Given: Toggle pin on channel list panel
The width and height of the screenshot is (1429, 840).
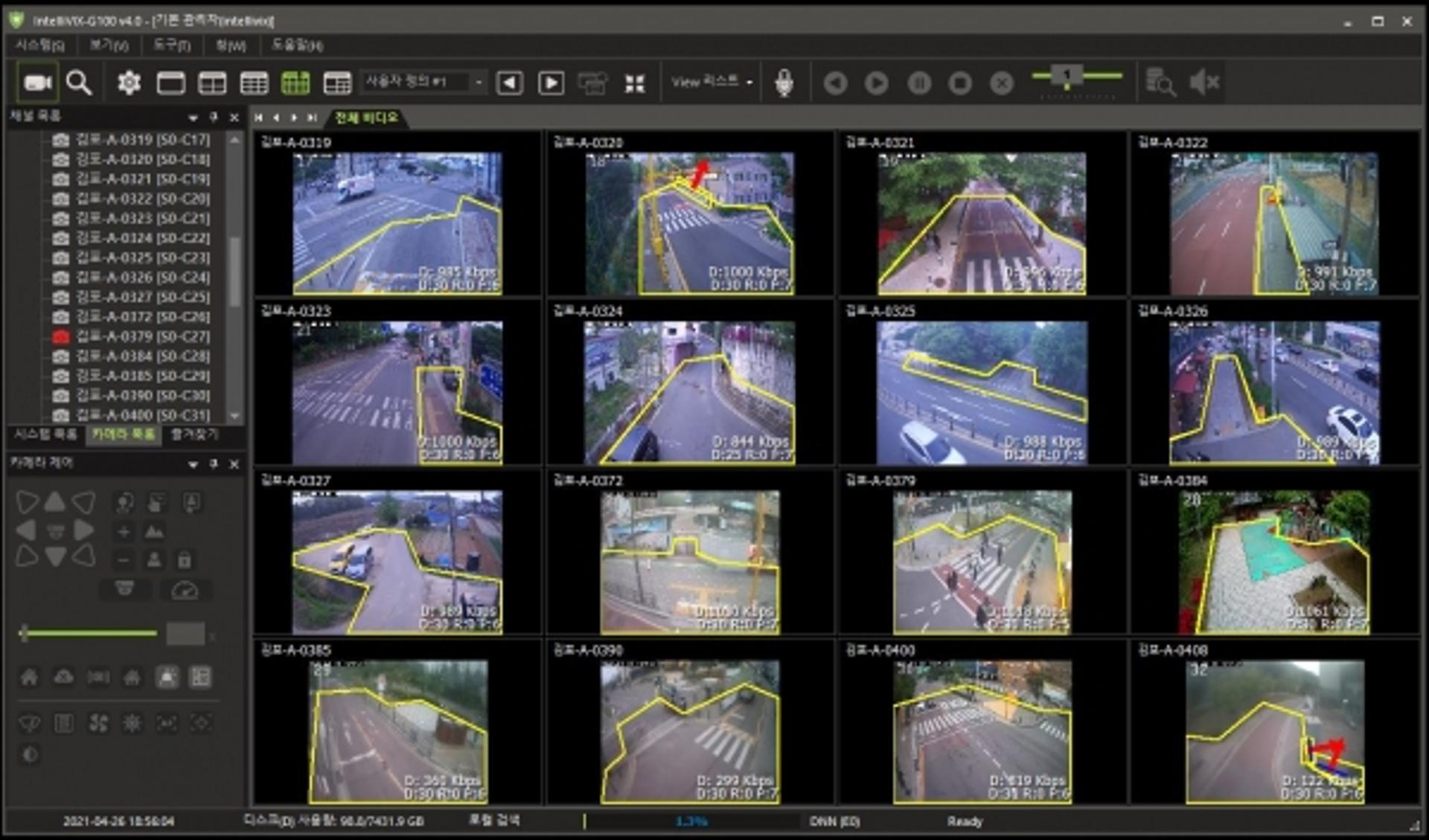Looking at the screenshot, I should (214, 117).
